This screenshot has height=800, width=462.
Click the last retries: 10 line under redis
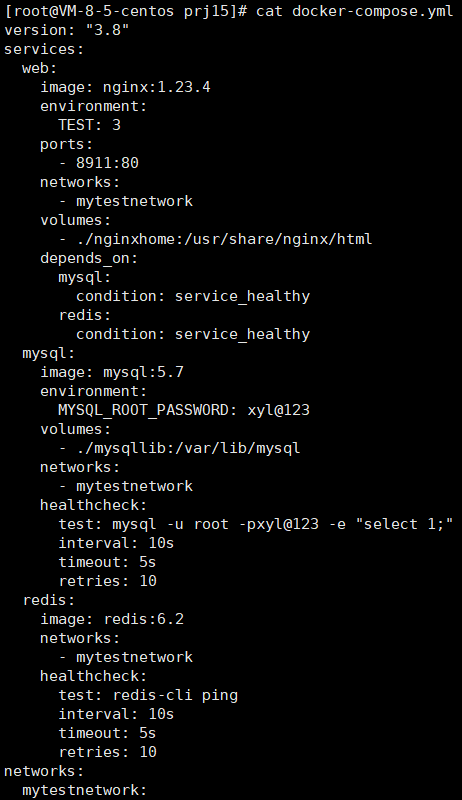point(108,752)
